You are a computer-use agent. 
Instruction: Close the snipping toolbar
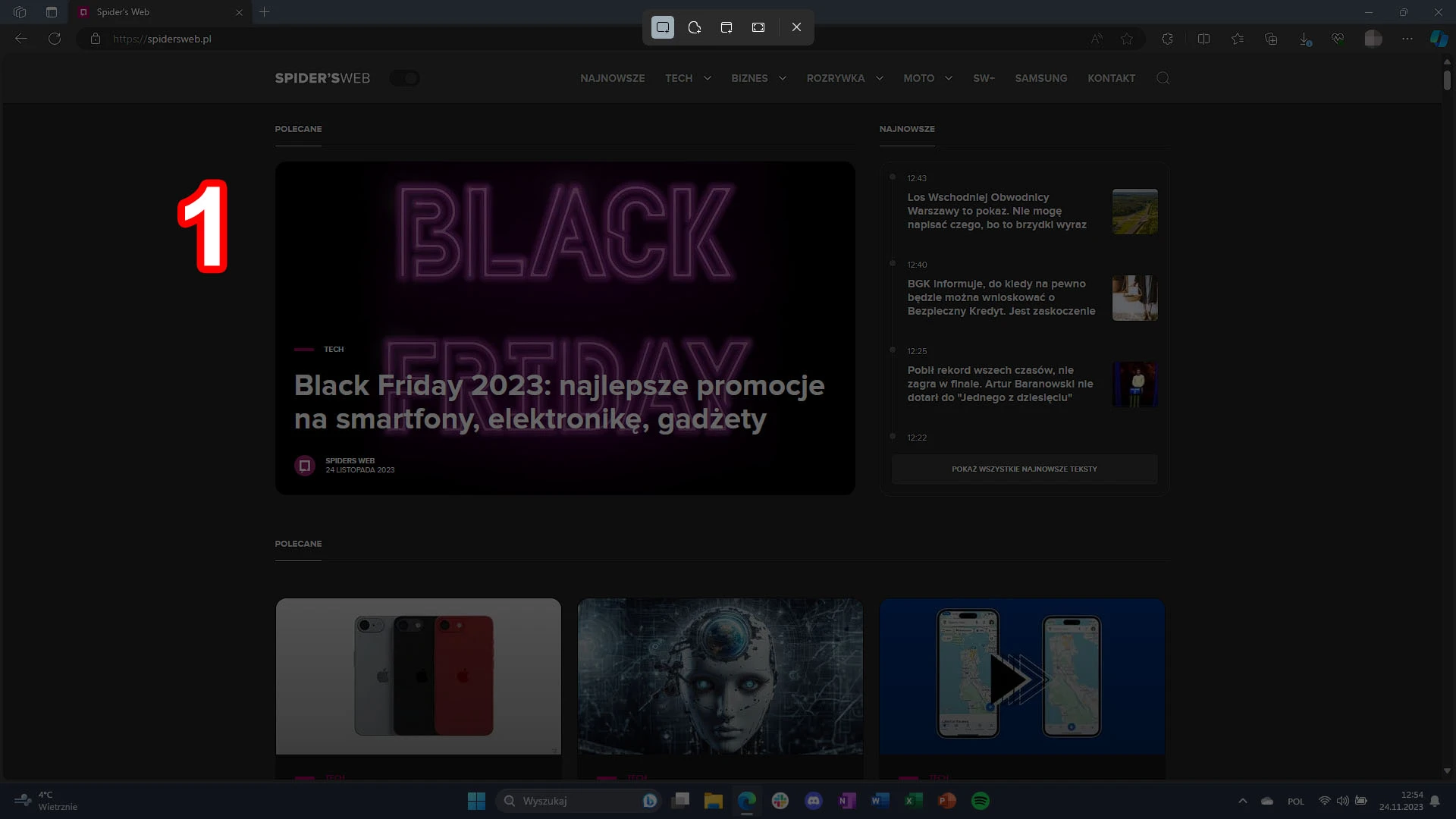pos(796,27)
